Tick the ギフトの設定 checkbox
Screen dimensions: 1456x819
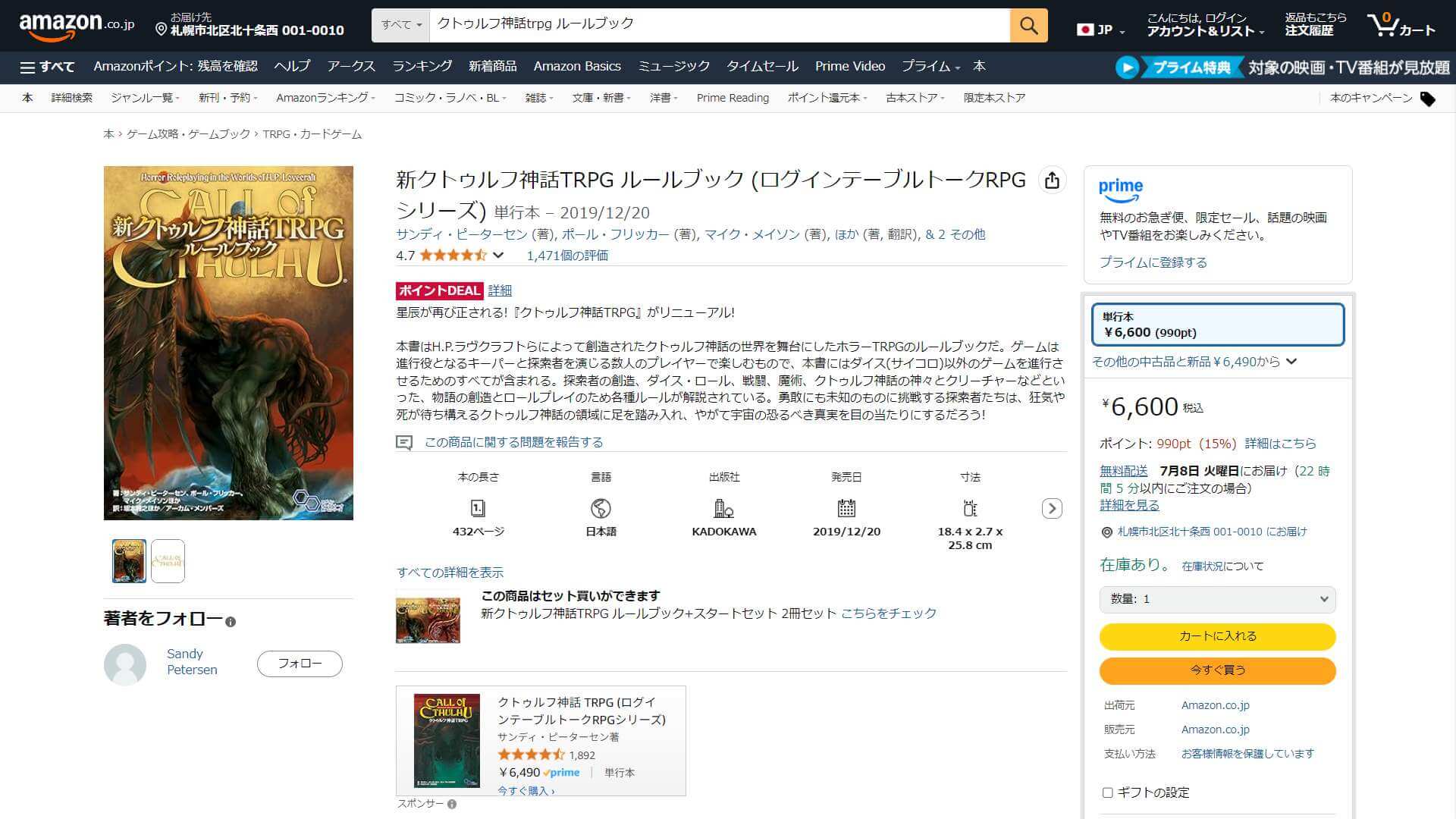pyautogui.click(x=1107, y=792)
